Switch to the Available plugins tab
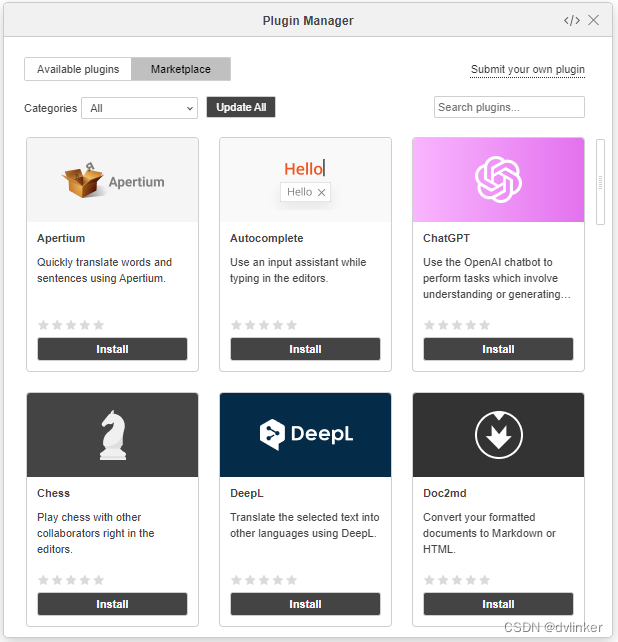Screen dimensions: 618x642 pyautogui.click(x=78, y=69)
